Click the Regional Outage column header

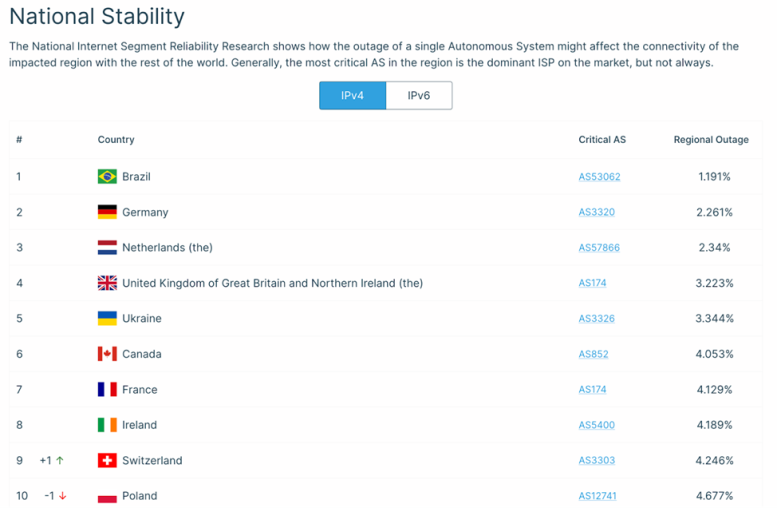(x=711, y=140)
